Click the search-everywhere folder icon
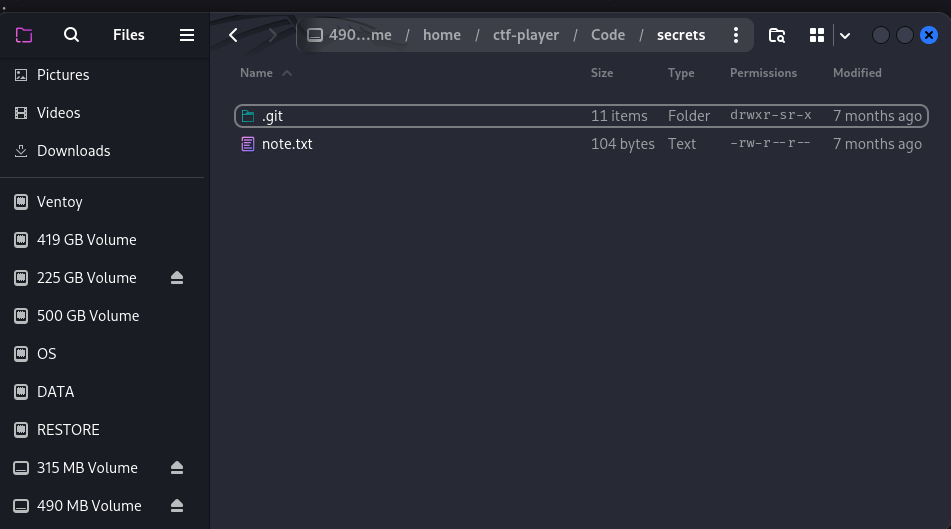951x529 pixels. coord(777,35)
